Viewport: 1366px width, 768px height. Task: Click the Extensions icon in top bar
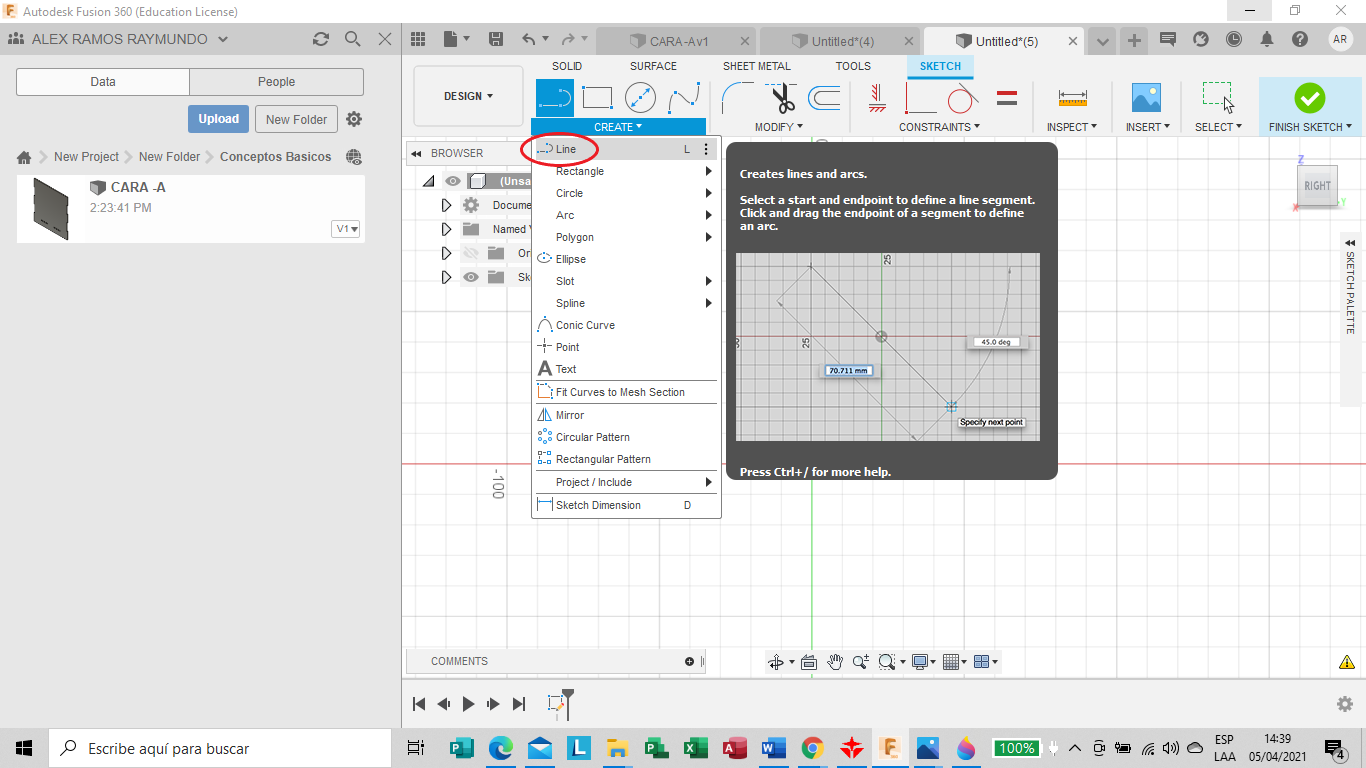(x=1201, y=40)
